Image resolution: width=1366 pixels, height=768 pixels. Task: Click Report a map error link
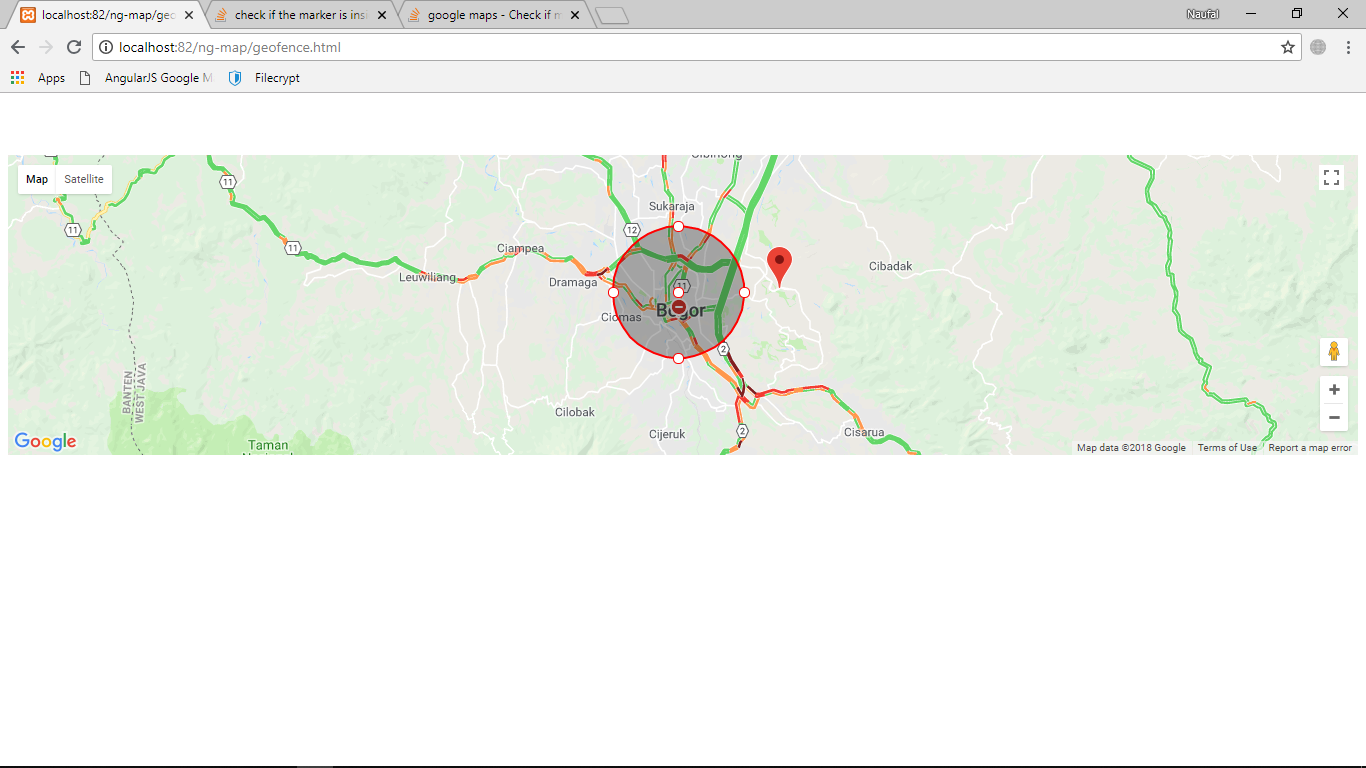1310,448
